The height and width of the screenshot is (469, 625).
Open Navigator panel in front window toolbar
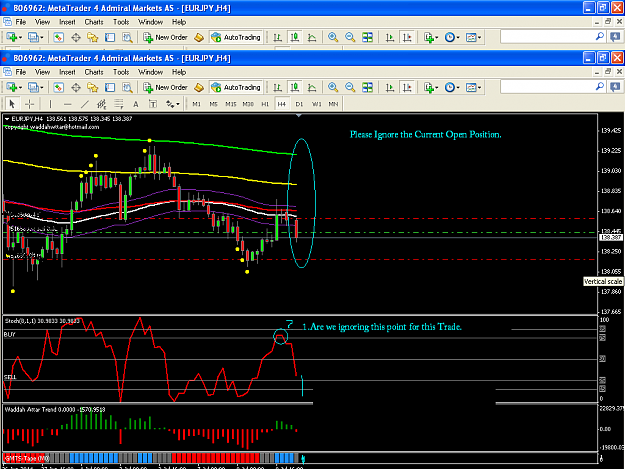93,87
